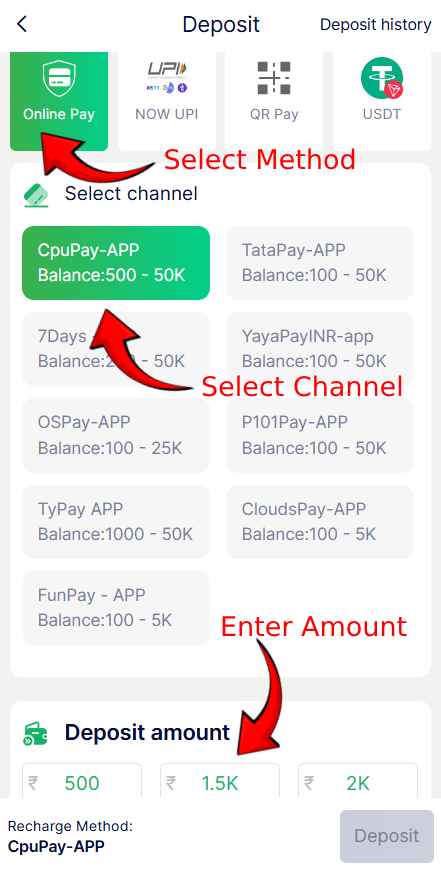Choose the NOW UPI logo method
441x871 pixels.
[x=167, y=77]
